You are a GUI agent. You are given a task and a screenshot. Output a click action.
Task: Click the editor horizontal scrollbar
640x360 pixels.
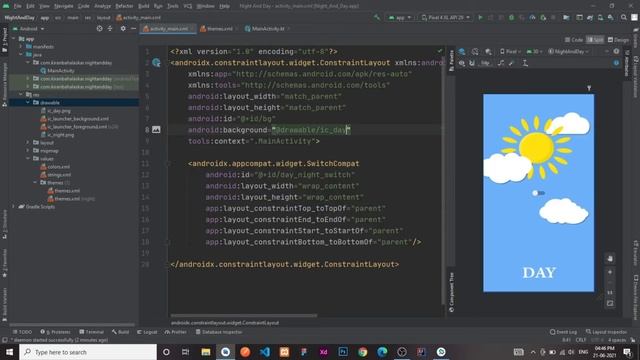pyautogui.click(x=244, y=315)
